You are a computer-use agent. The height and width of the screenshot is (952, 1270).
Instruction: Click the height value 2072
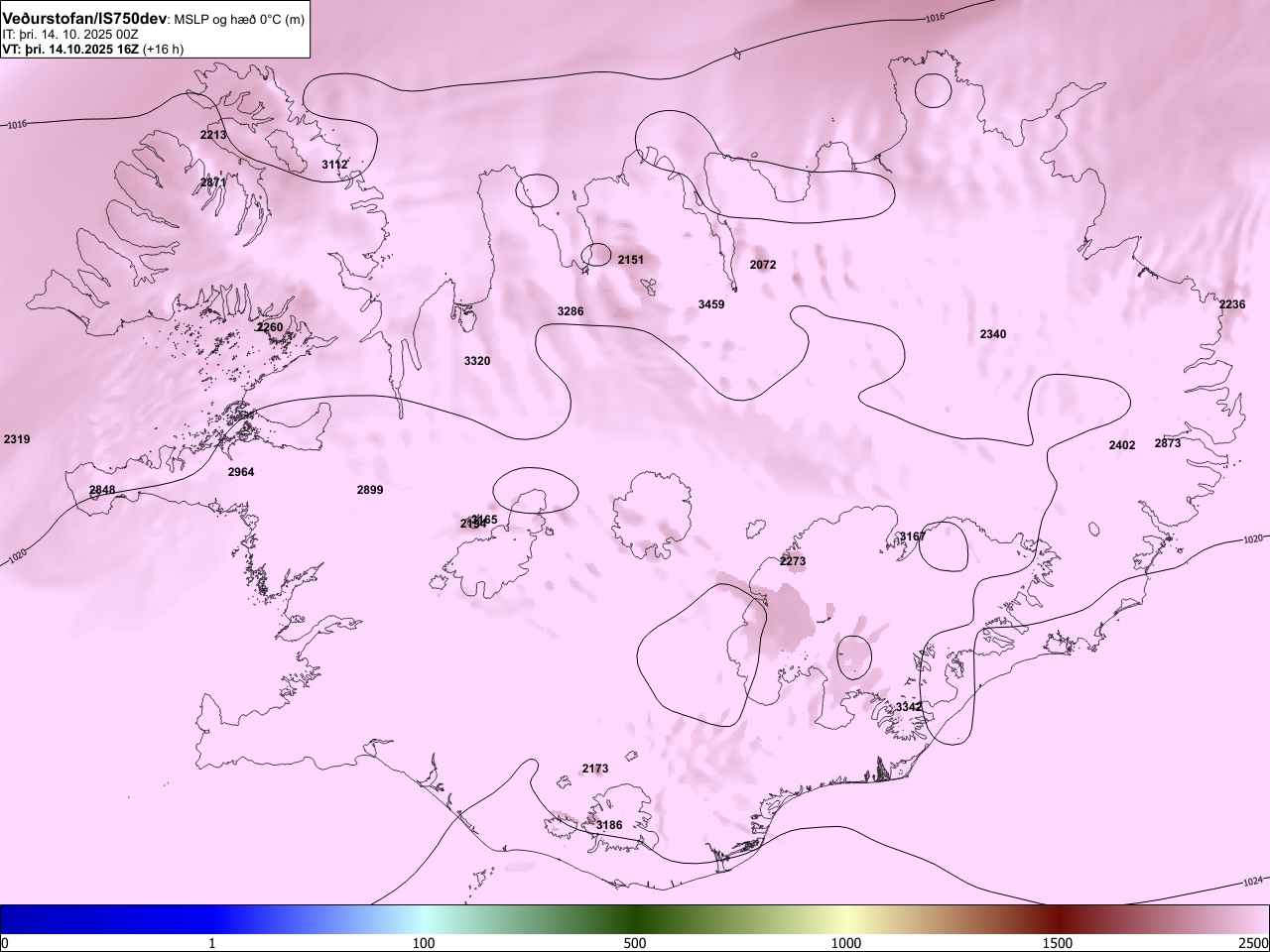(763, 265)
